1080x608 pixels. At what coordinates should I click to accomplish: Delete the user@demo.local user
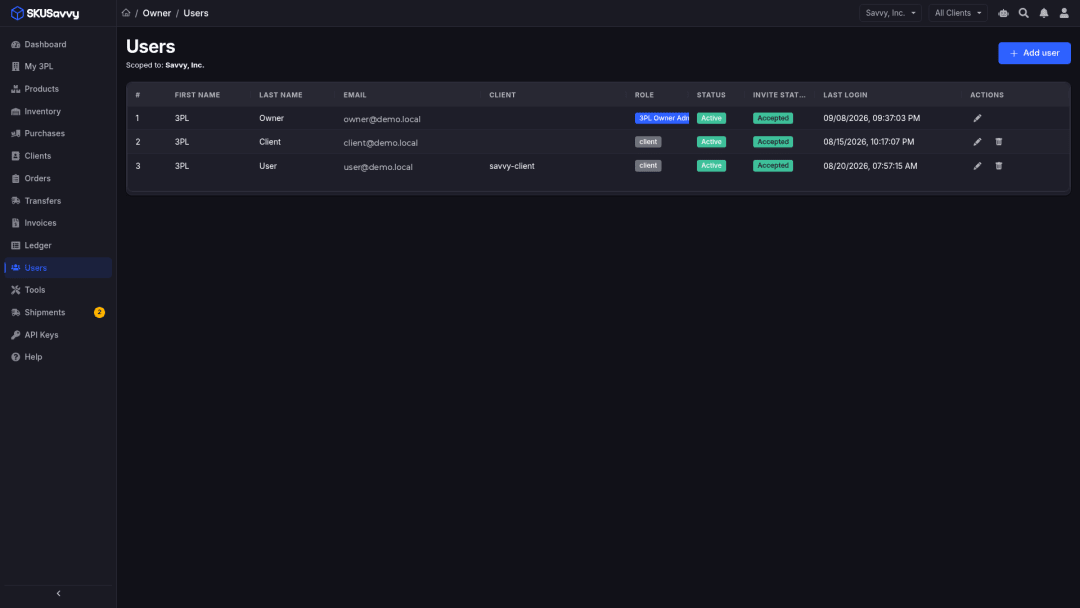[999, 166]
